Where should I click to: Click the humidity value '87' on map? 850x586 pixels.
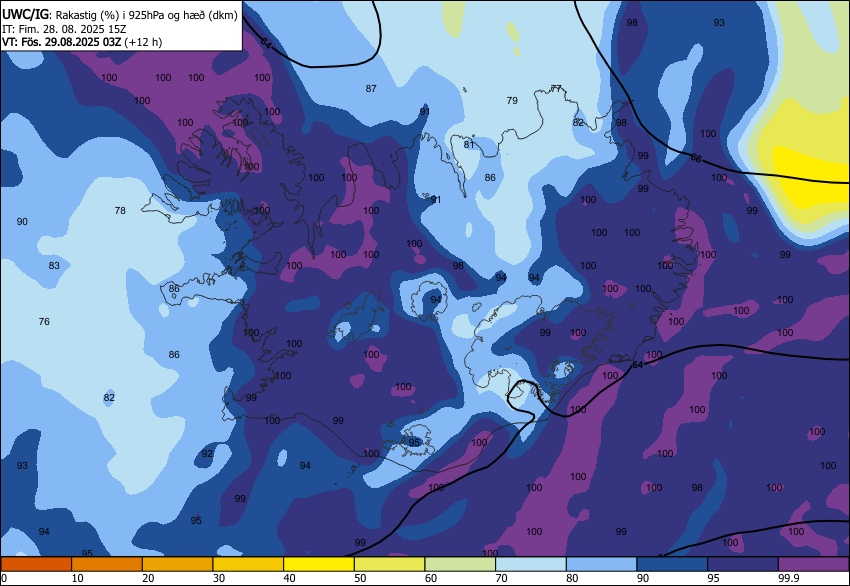click(371, 88)
